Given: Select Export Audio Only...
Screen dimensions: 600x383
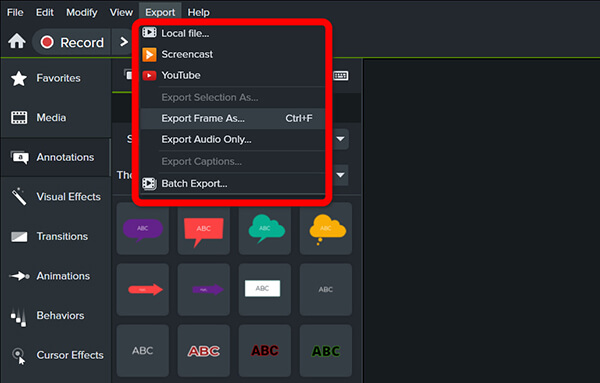Looking at the screenshot, I should tap(232, 139).
